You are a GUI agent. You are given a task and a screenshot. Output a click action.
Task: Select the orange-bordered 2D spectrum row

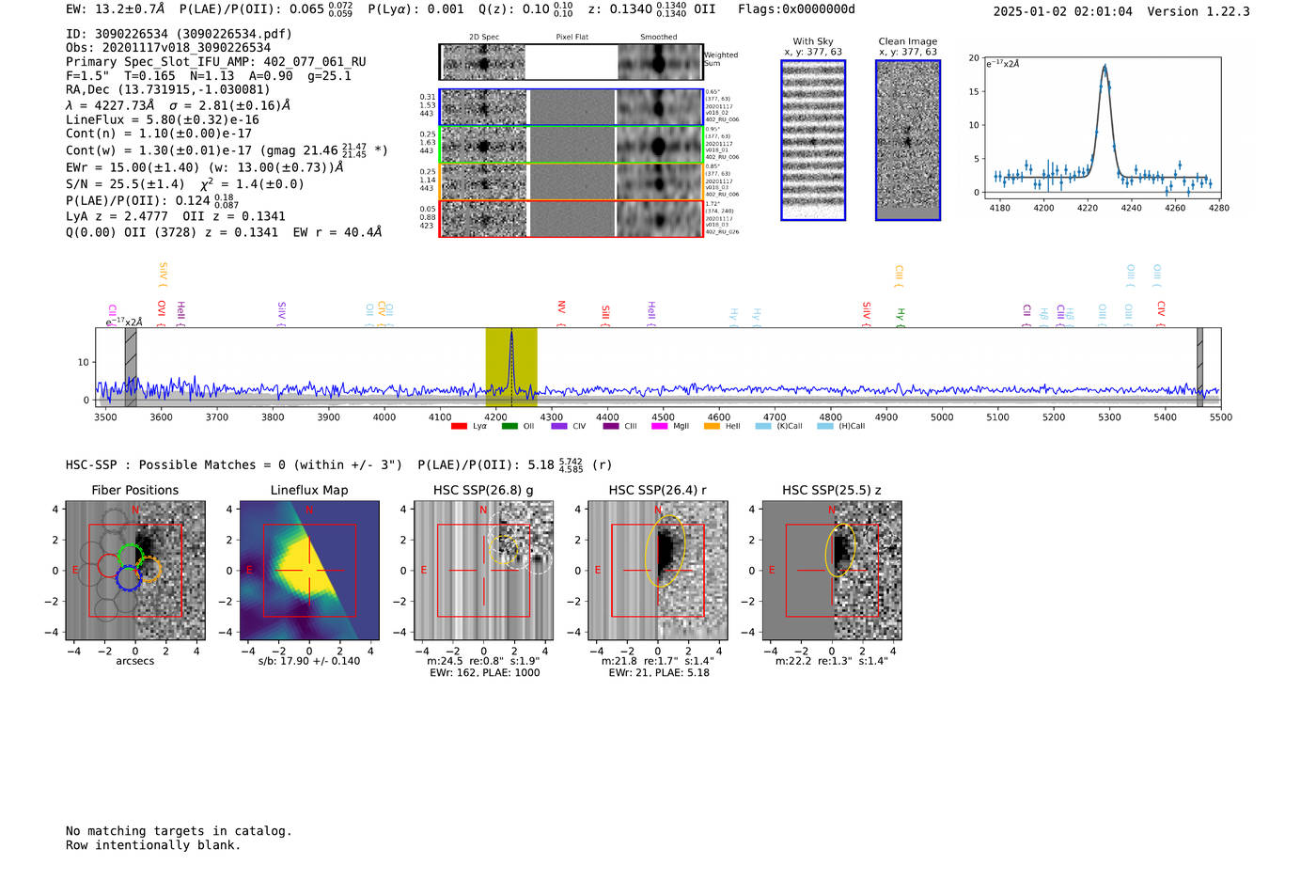(572, 181)
